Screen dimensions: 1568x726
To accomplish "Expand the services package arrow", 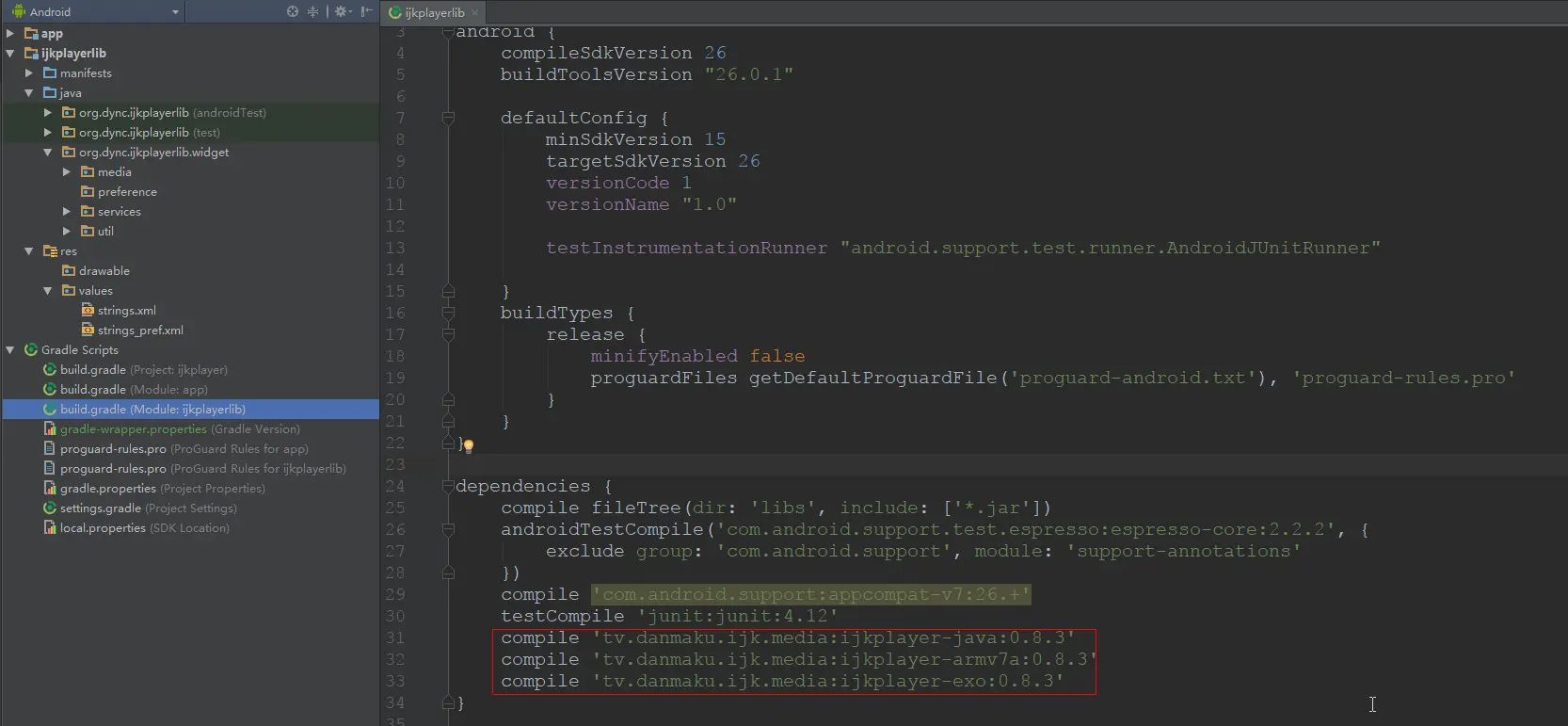I will point(67,211).
